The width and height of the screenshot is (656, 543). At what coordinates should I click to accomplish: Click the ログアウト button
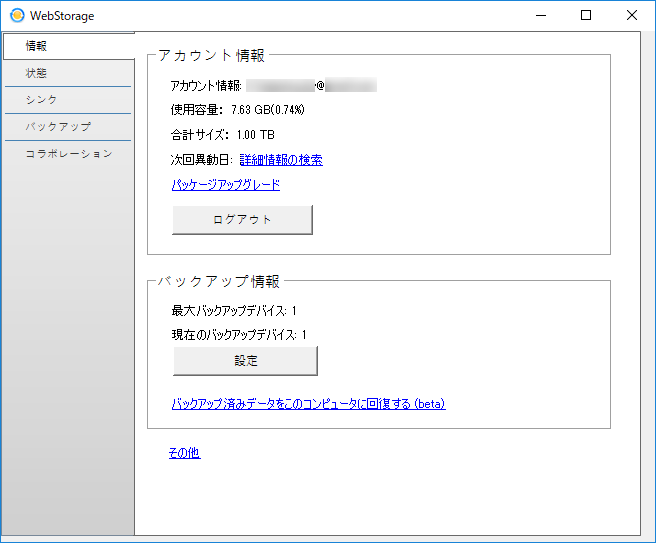242,220
